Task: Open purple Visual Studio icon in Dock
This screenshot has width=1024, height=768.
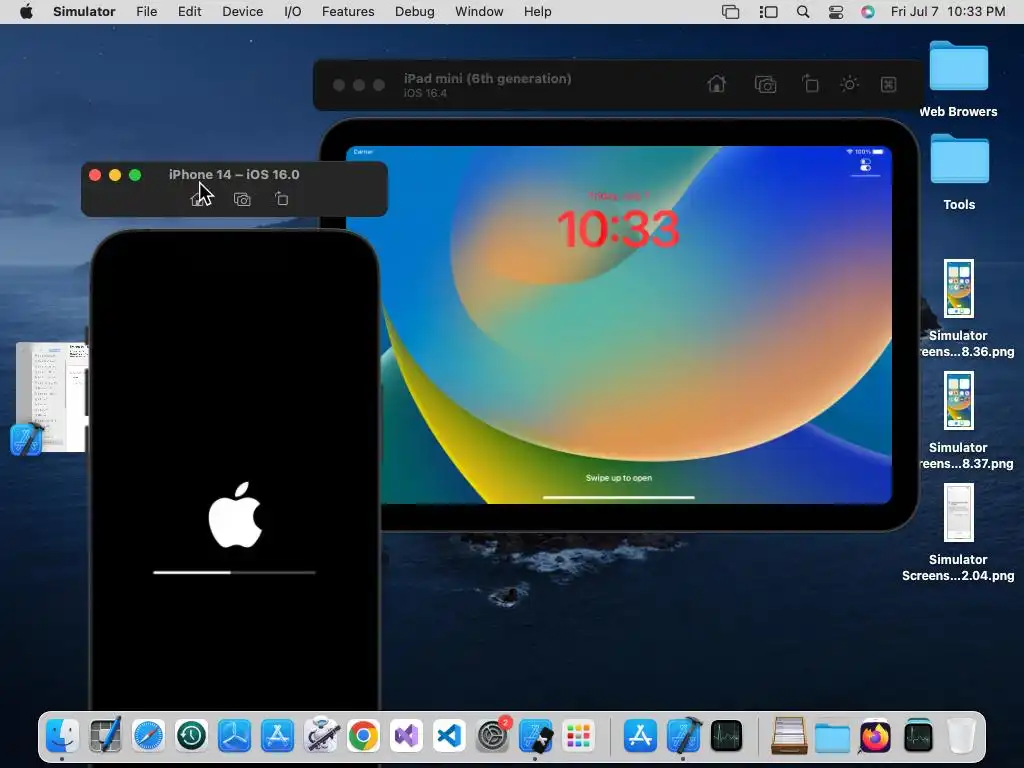Action: 406,736
